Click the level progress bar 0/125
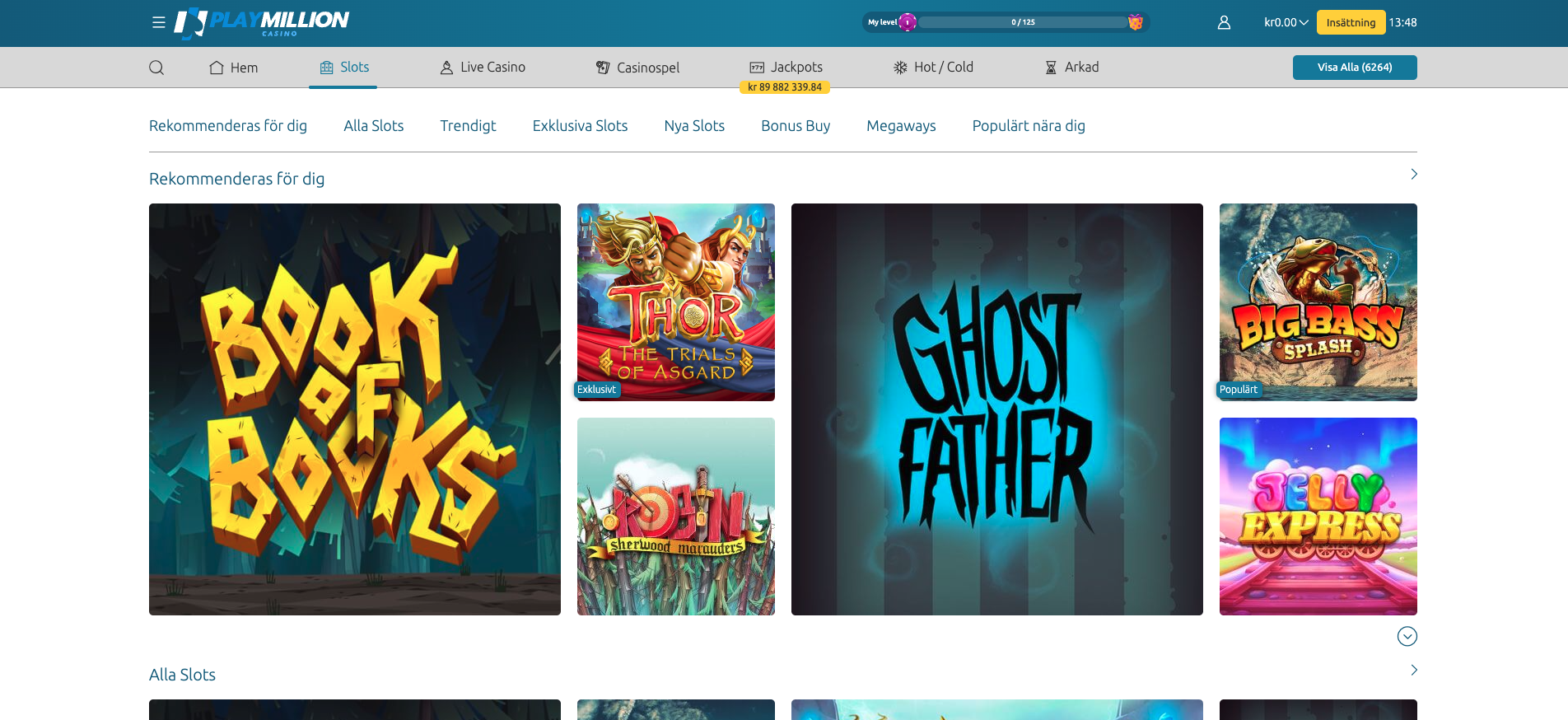1568x720 pixels. point(1023,22)
